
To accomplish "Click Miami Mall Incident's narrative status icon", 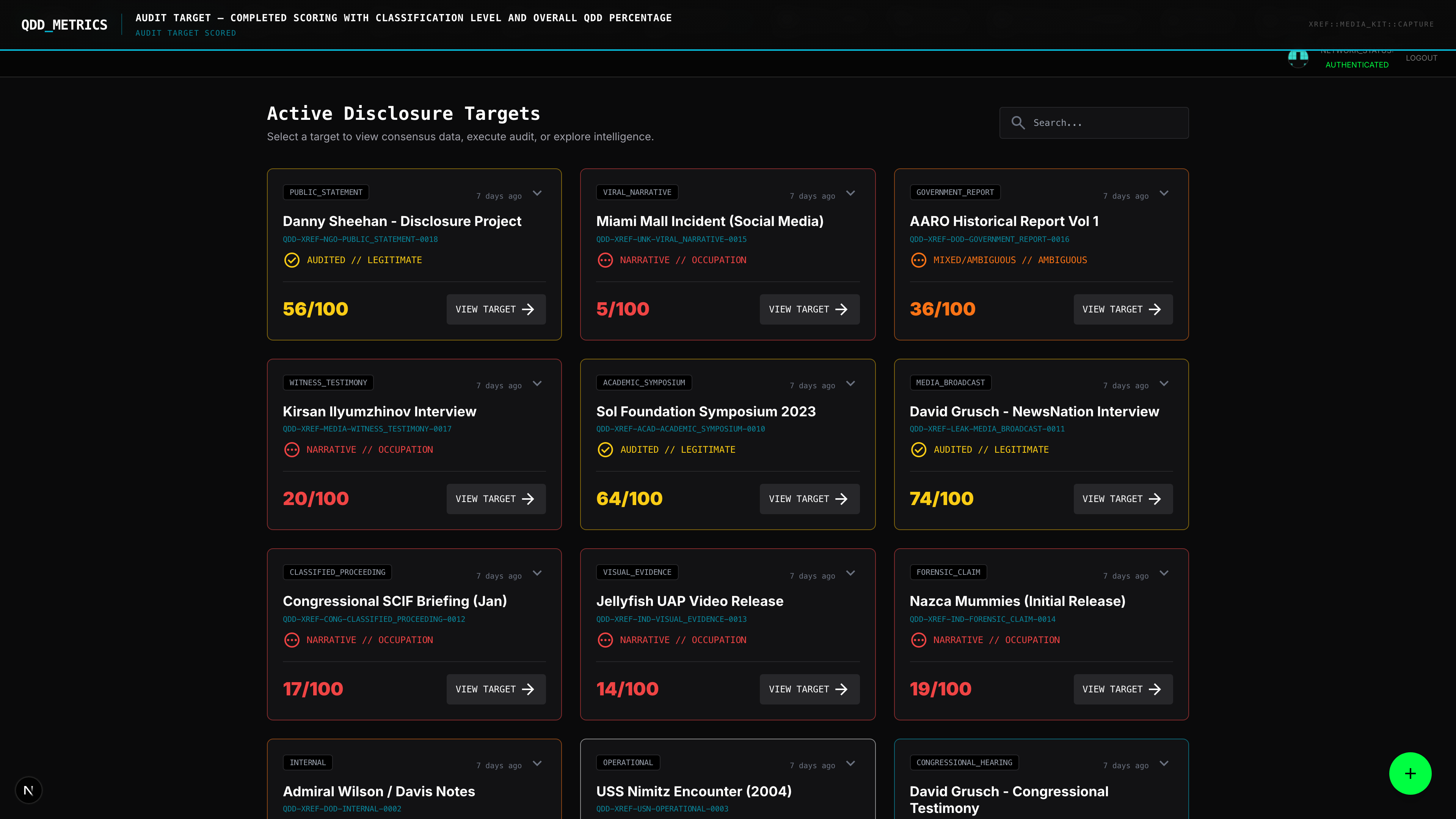I will coord(605,260).
